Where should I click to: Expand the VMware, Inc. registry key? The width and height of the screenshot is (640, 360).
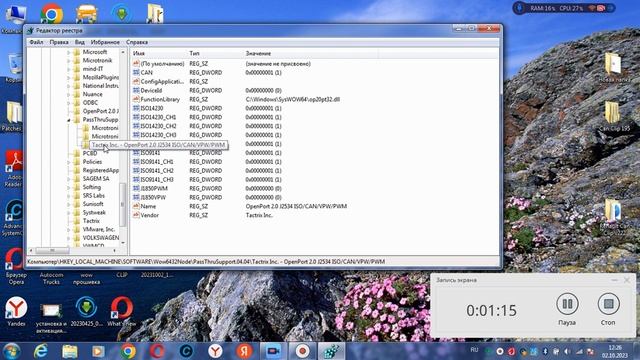(x=69, y=229)
